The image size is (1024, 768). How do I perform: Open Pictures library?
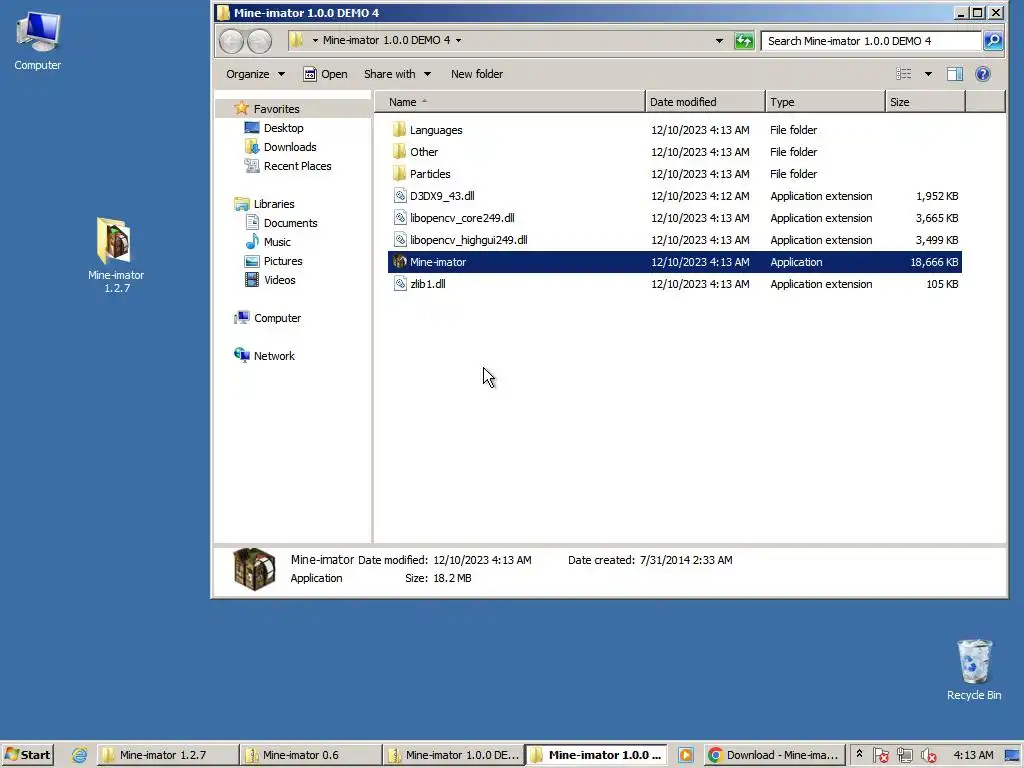283,261
